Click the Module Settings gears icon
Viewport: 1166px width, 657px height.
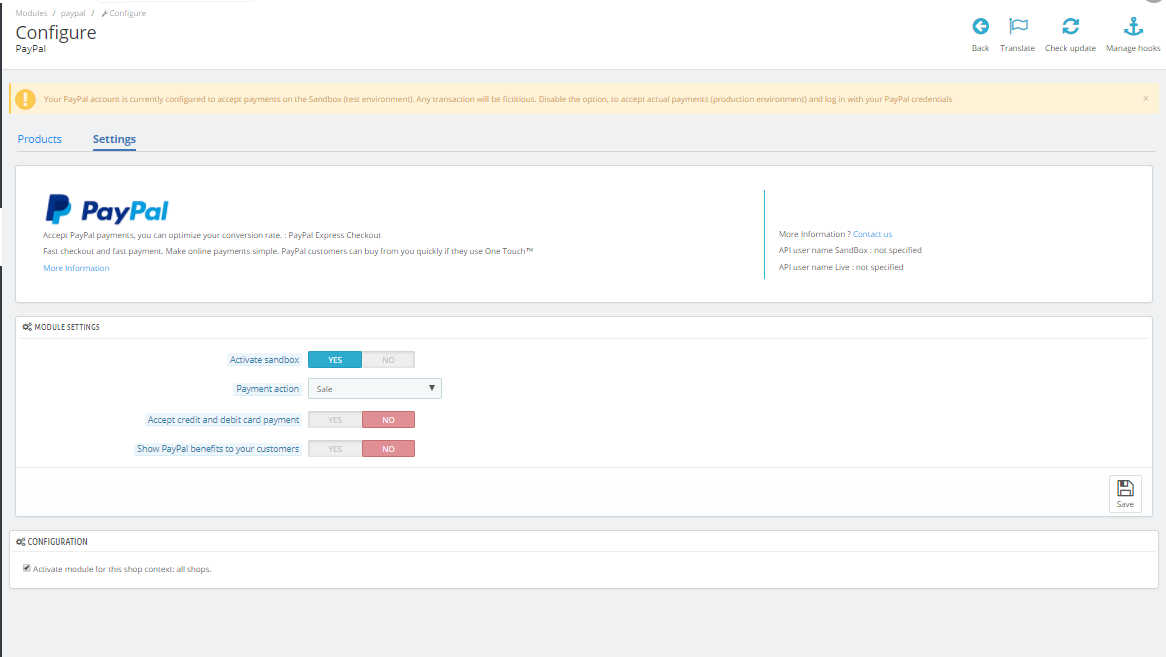point(27,327)
